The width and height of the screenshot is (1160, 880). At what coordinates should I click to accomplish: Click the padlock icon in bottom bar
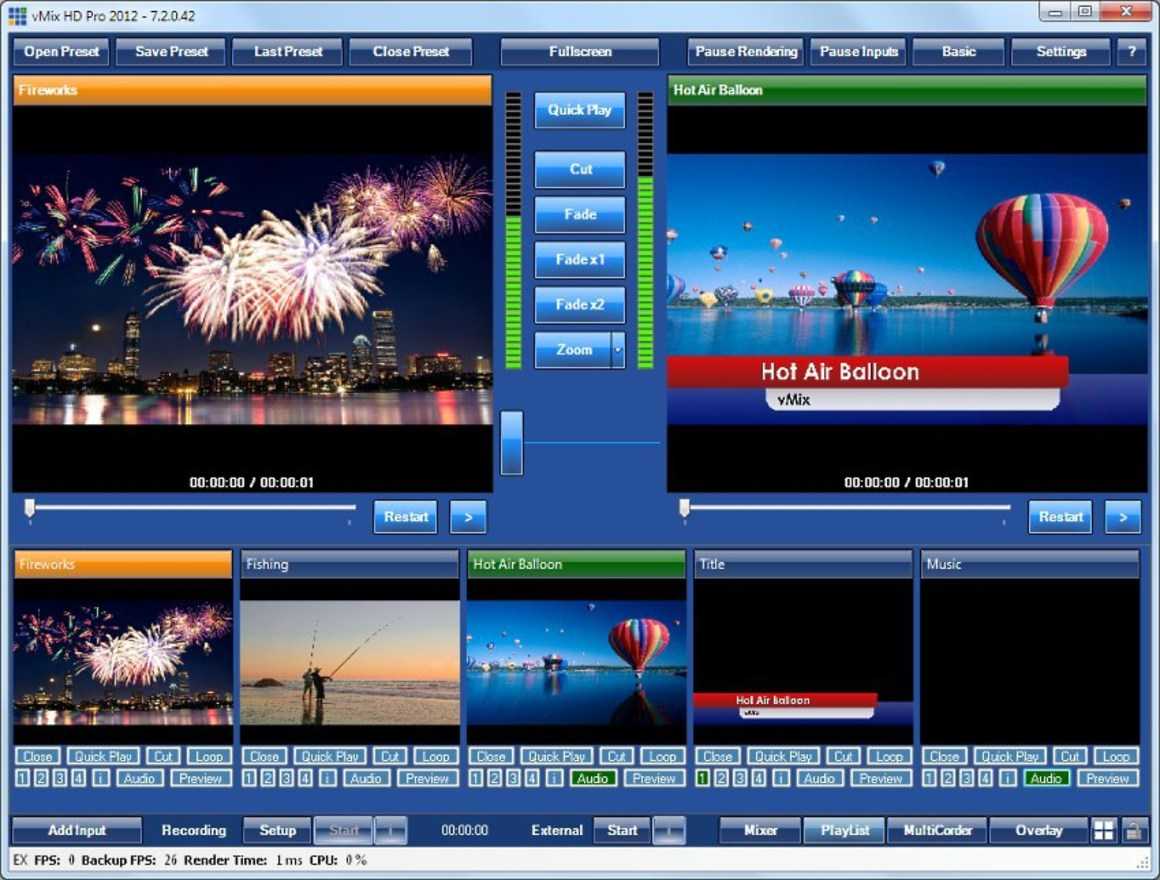click(1133, 830)
